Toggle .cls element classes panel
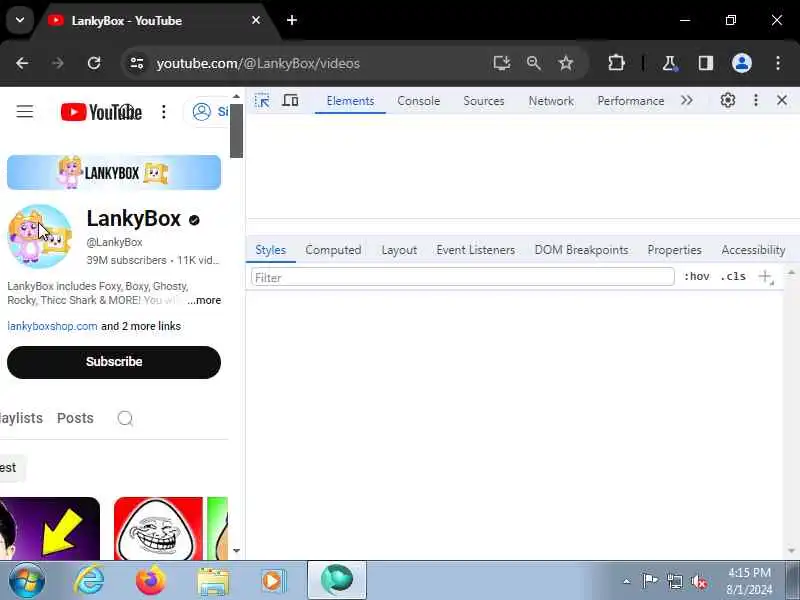This screenshot has height=600, width=800. (733, 277)
